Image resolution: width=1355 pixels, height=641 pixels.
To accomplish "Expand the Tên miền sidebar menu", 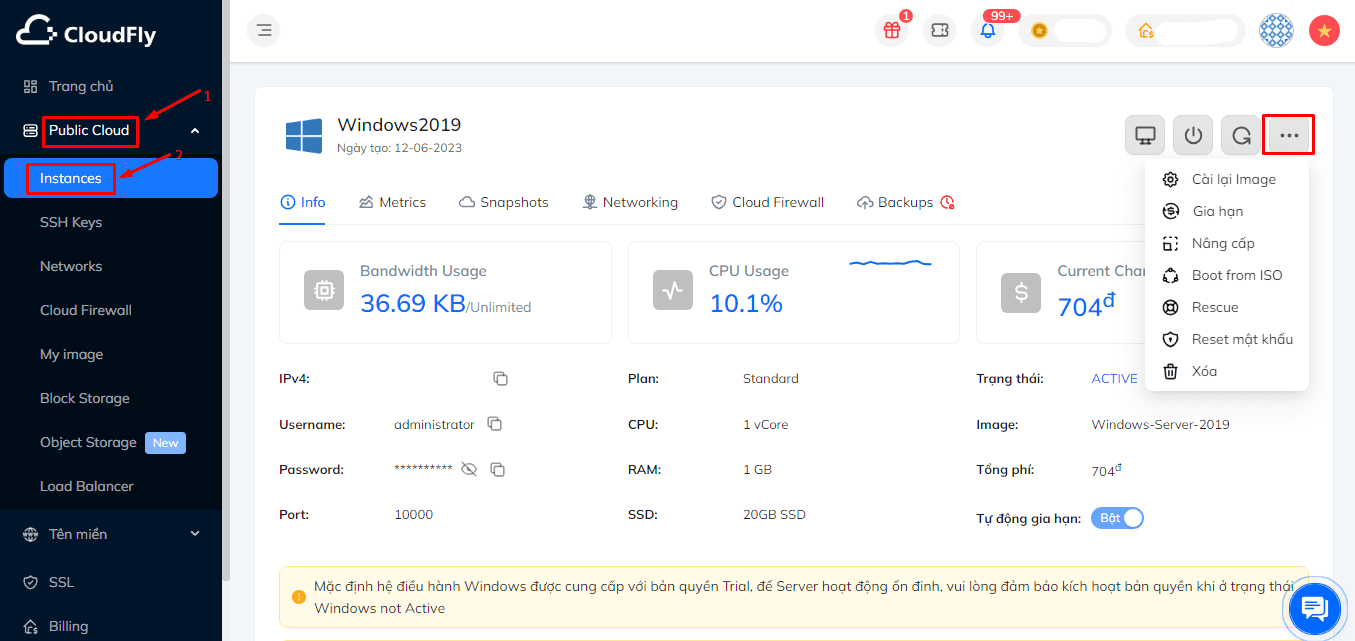I will coord(195,534).
